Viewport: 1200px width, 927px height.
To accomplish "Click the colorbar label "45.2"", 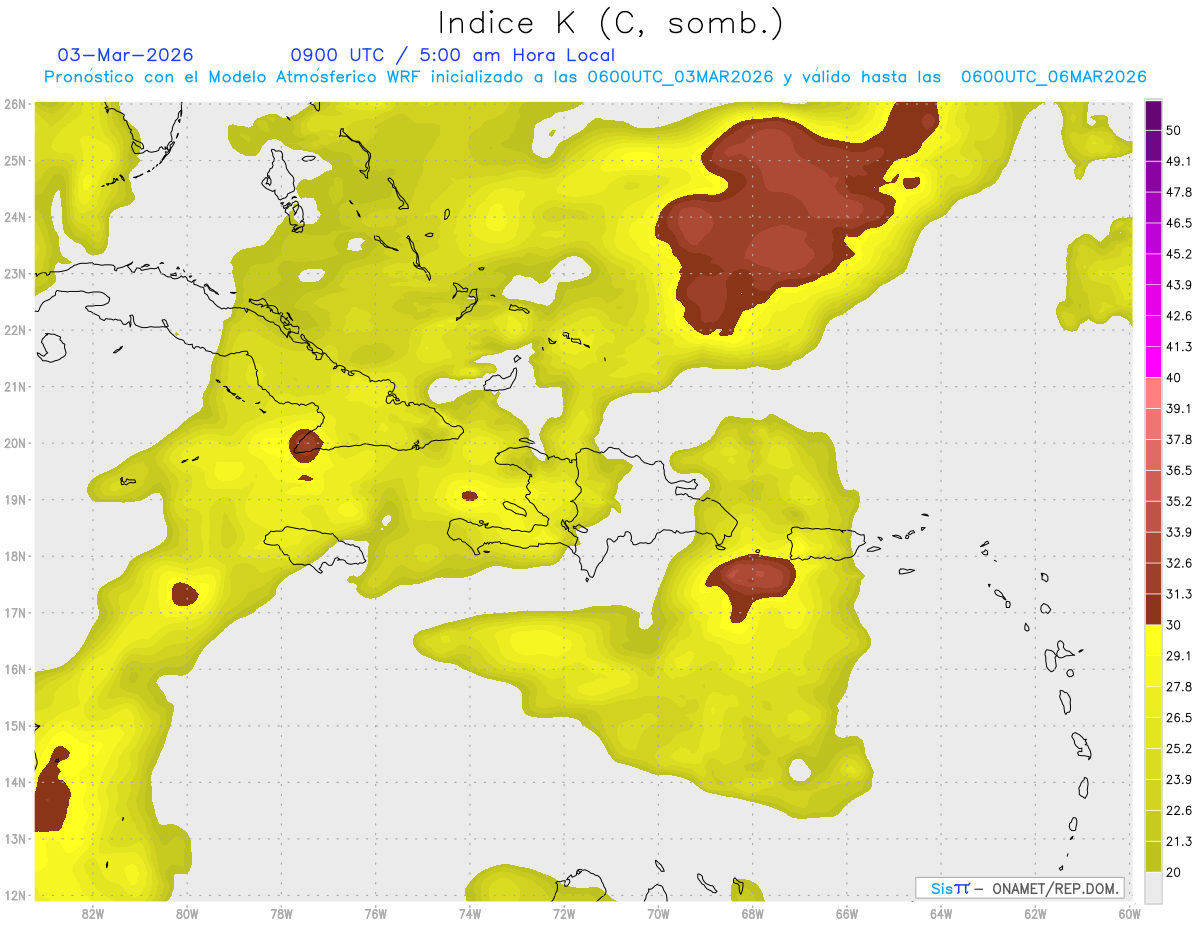I will click(1179, 254).
